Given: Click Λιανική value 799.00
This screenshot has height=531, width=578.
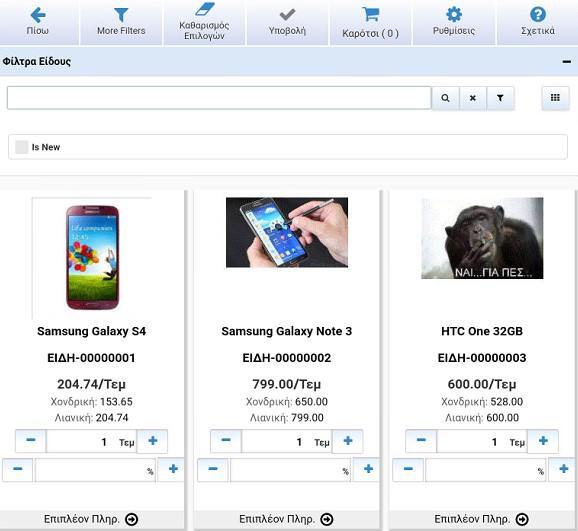Looking at the screenshot, I should click(x=307, y=418).
